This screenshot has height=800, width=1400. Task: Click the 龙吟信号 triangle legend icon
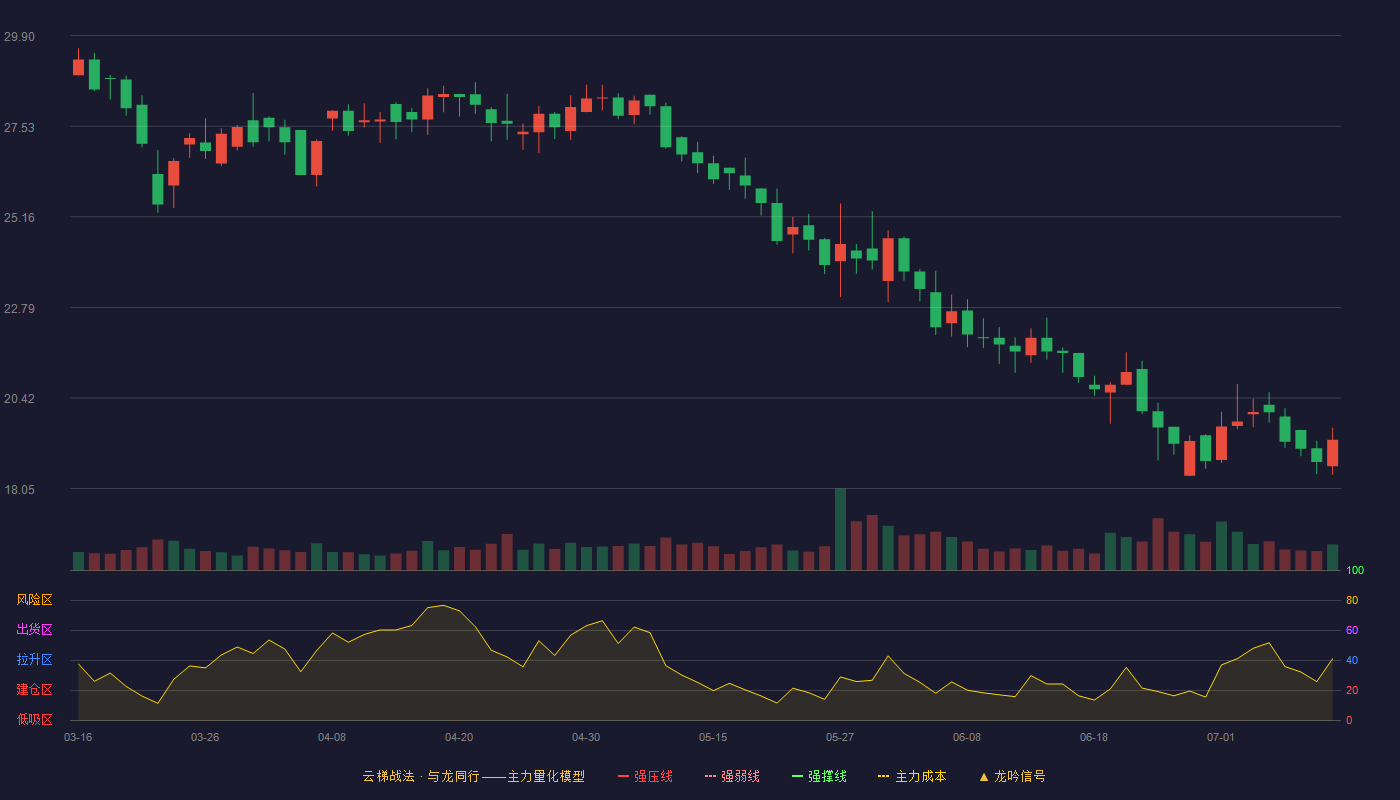pos(984,776)
